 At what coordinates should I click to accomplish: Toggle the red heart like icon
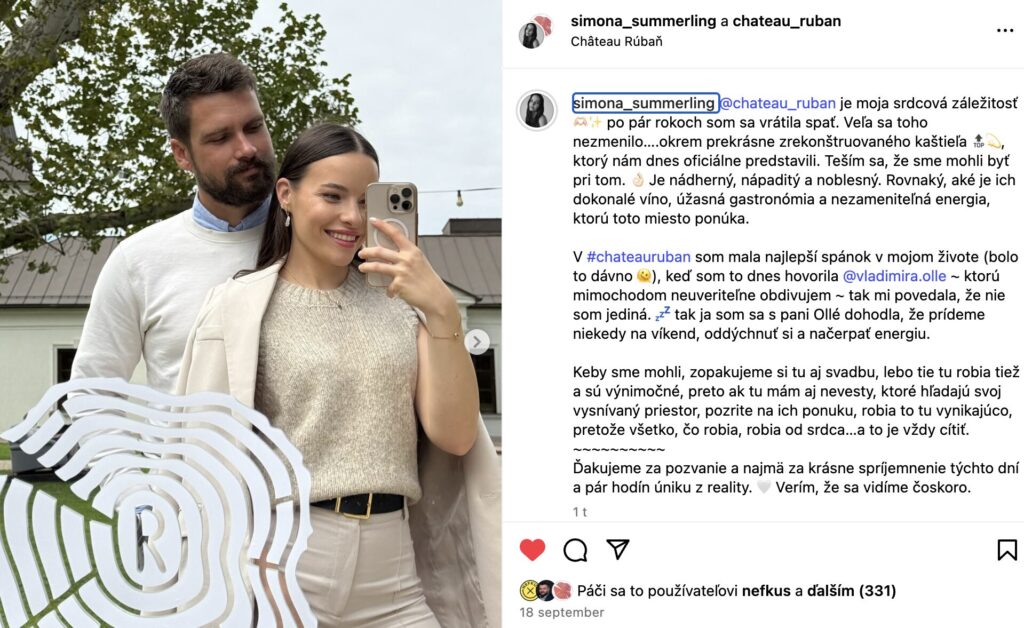(532, 550)
